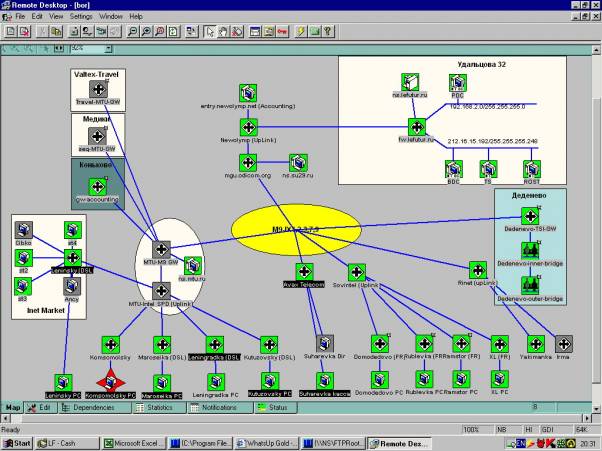Select the hand pan tool

[x=223, y=31]
